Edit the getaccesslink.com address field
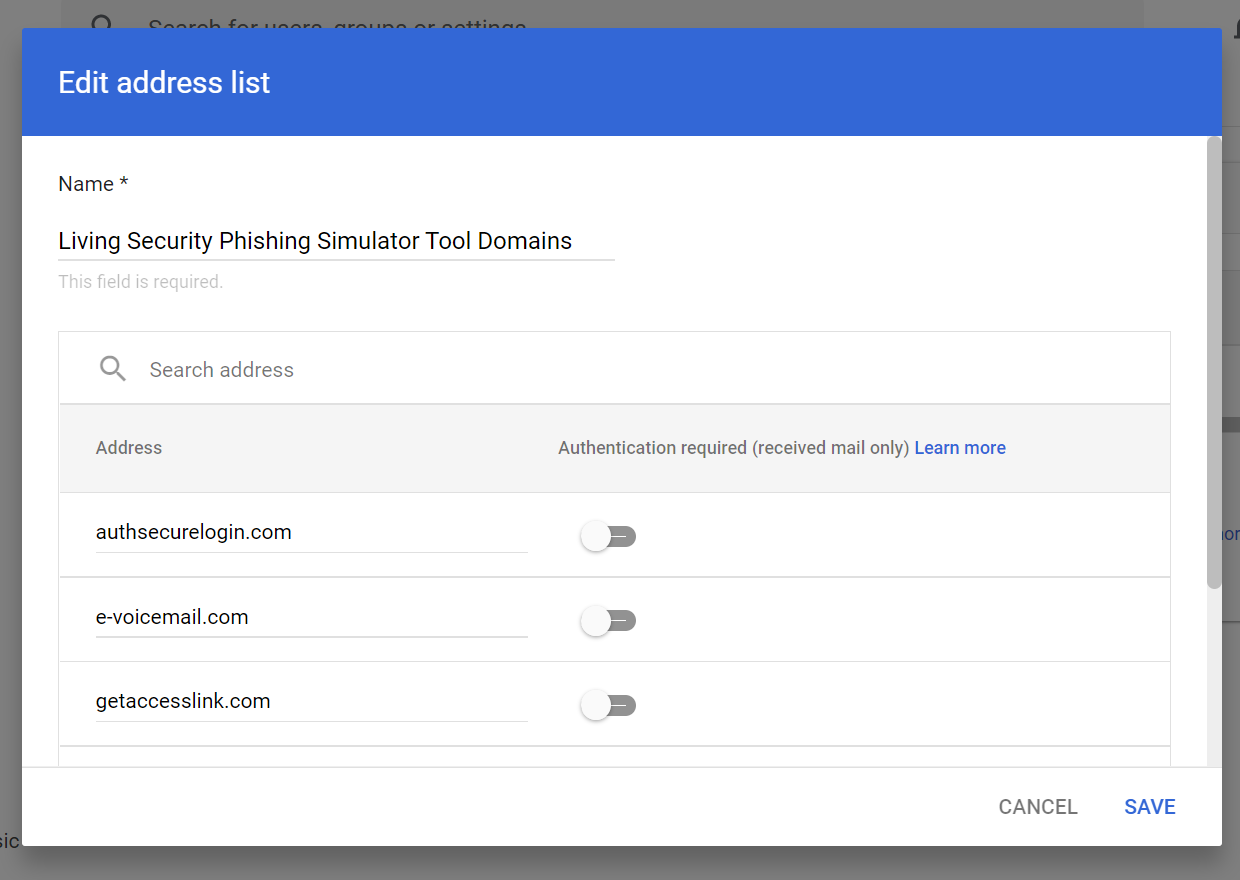Image resolution: width=1240 pixels, height=880 pixels. pyautogui.click(x=311, y=702)
